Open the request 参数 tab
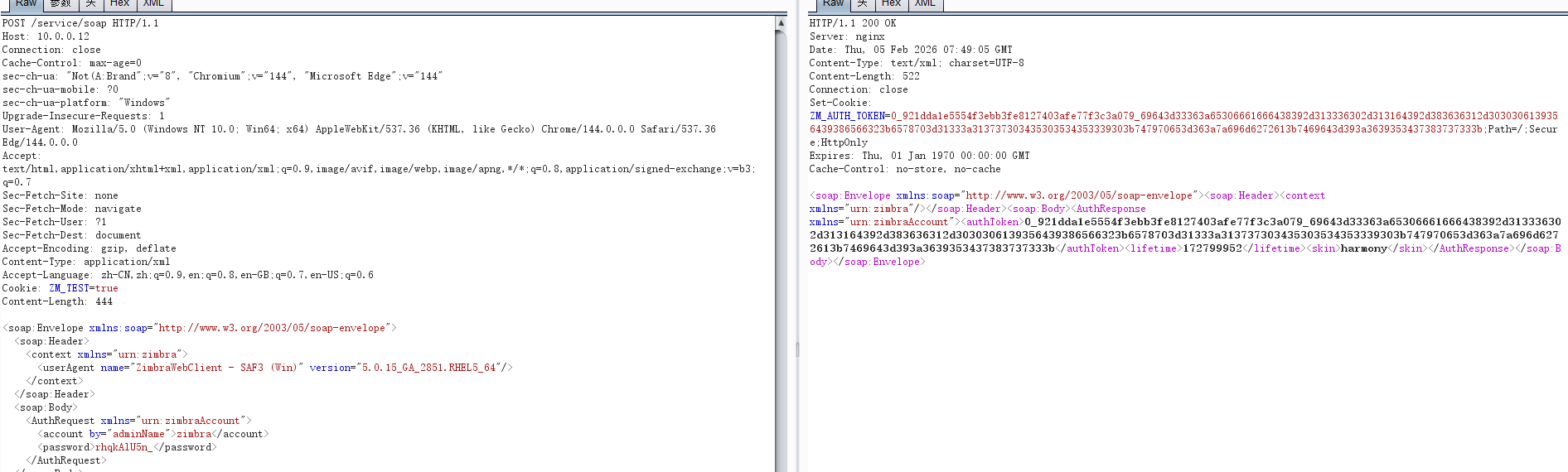Image resolution: width=1568 pixels, height=472 pixels. [60, 4]
